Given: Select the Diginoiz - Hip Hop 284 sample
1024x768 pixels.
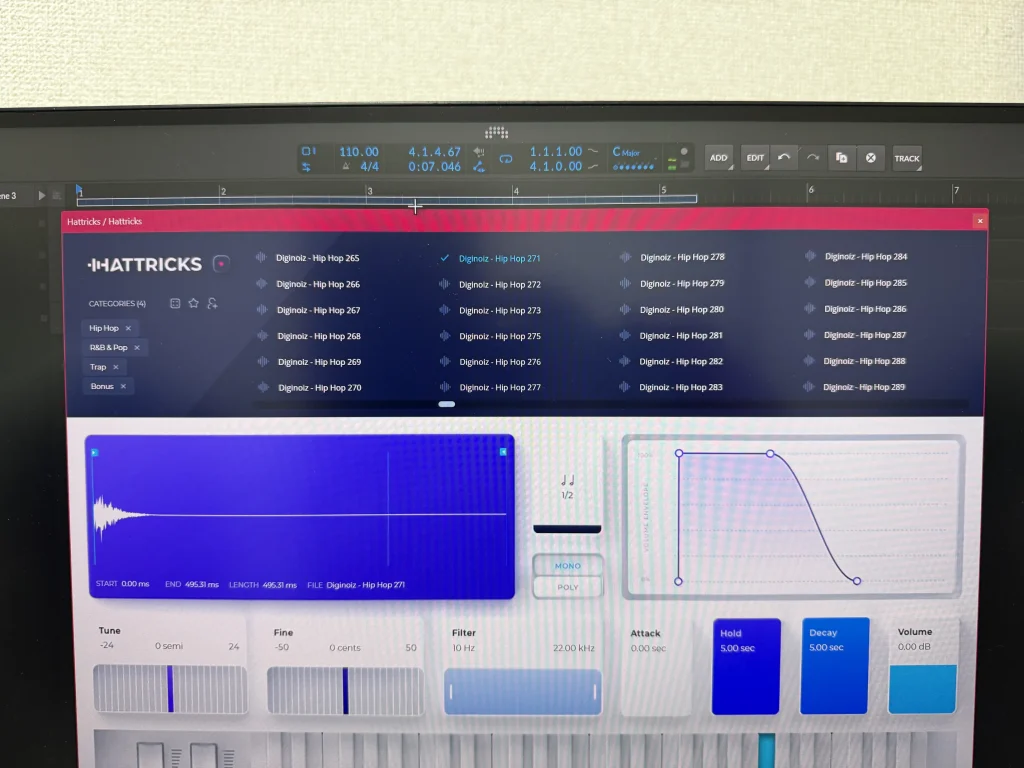Looking at the screenshot, I should click(865, 257).
